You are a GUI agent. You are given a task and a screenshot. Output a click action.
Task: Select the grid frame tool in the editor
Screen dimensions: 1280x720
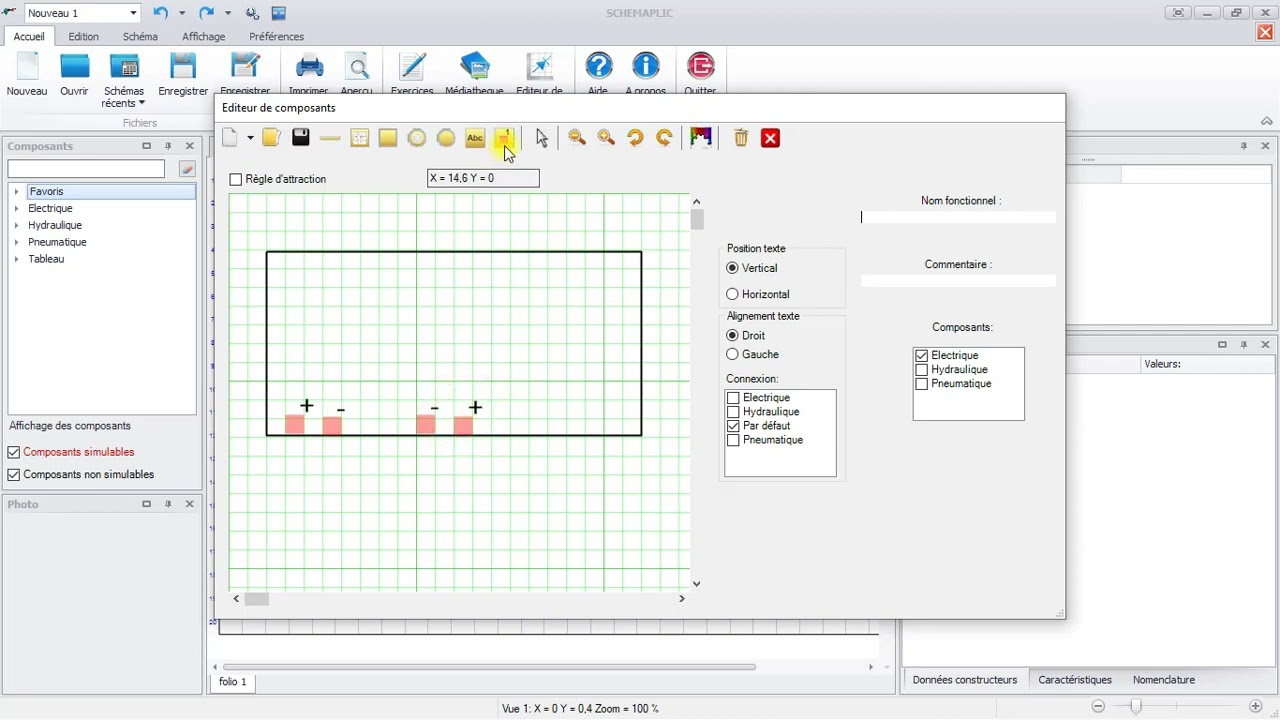click(360, 138)
